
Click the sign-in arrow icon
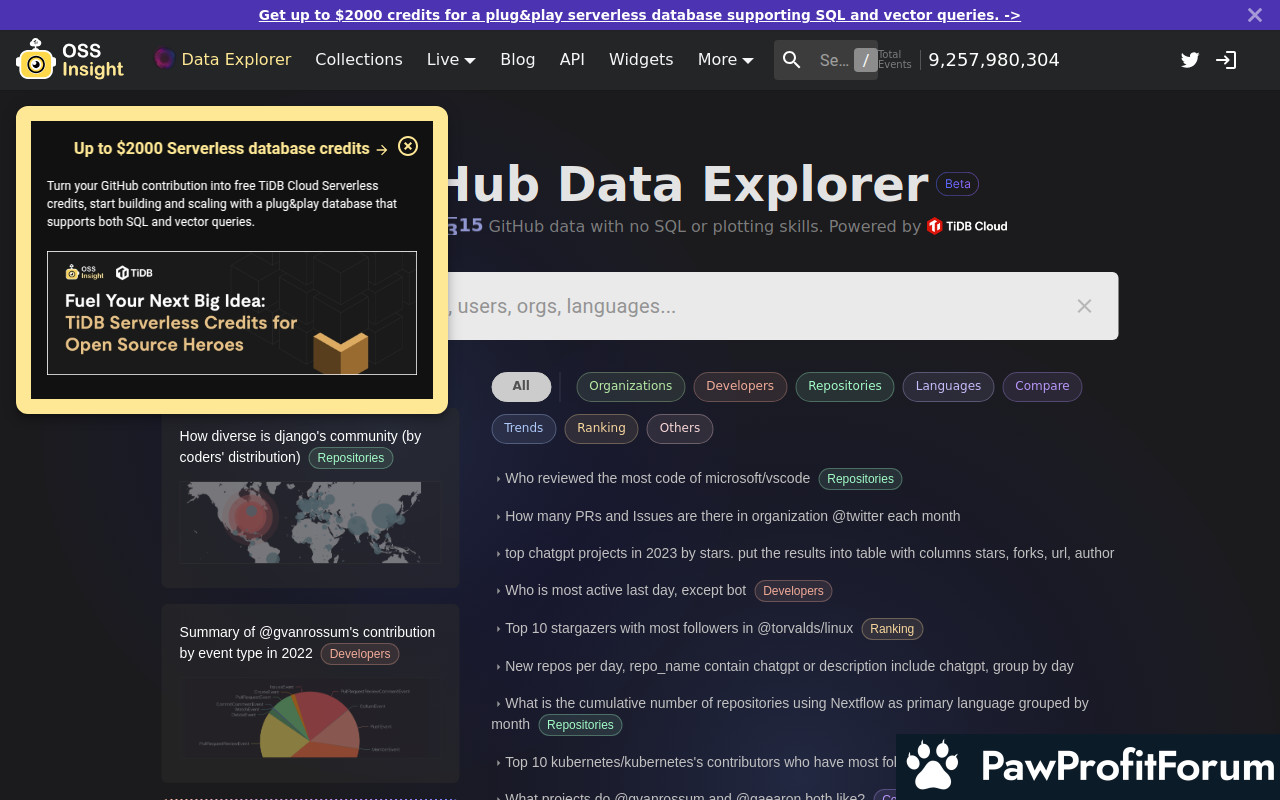(1226, 60)
